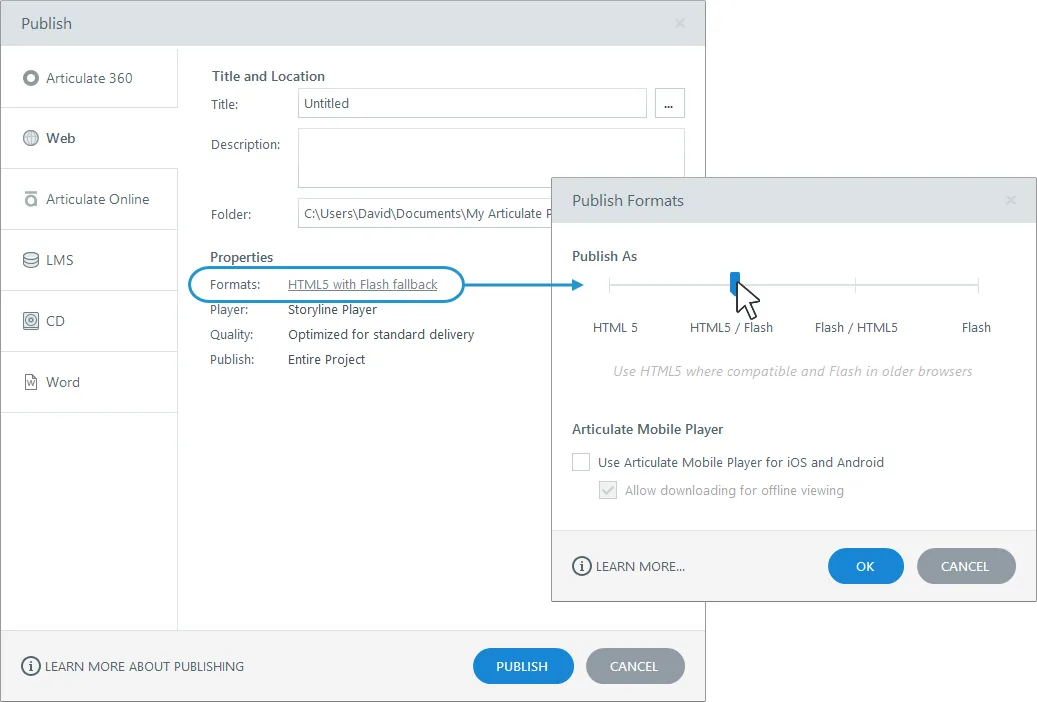
Task: Click the Articulate Online icon
Action: pyautogui.click(x=30, y=199)
